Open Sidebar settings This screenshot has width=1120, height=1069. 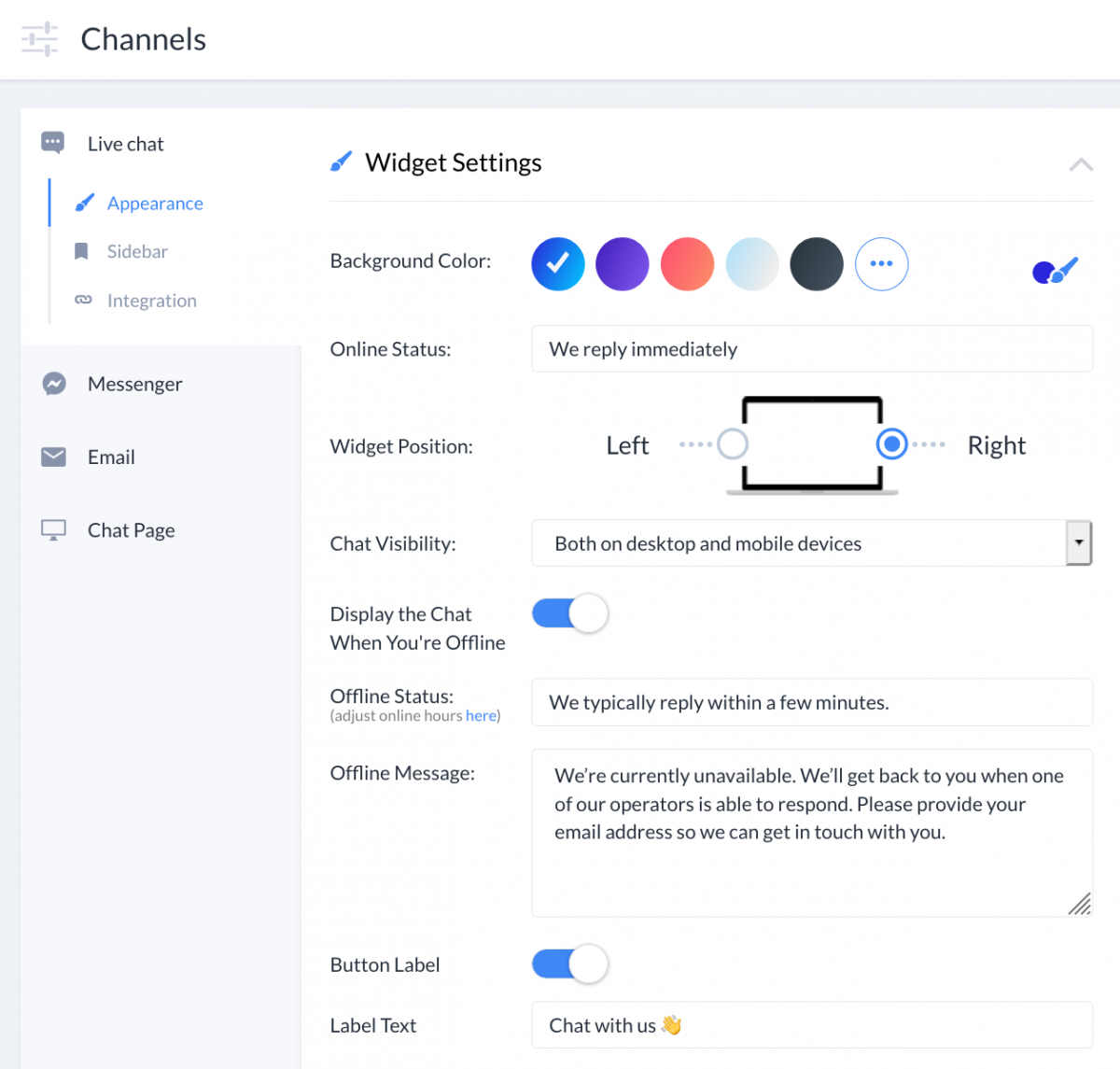pos(137,251)
